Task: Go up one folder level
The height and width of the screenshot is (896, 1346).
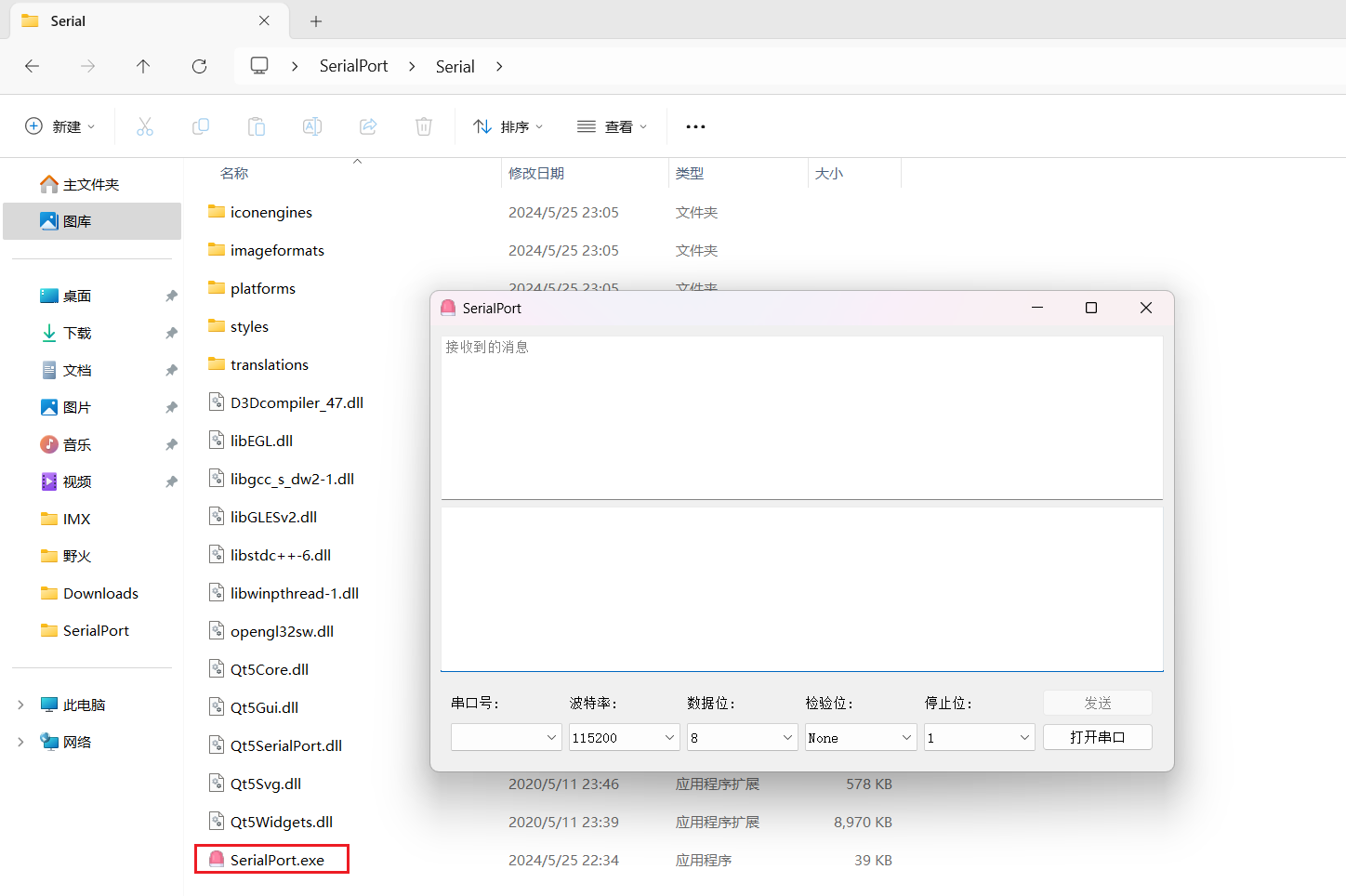Action: [x=143, y=66]
